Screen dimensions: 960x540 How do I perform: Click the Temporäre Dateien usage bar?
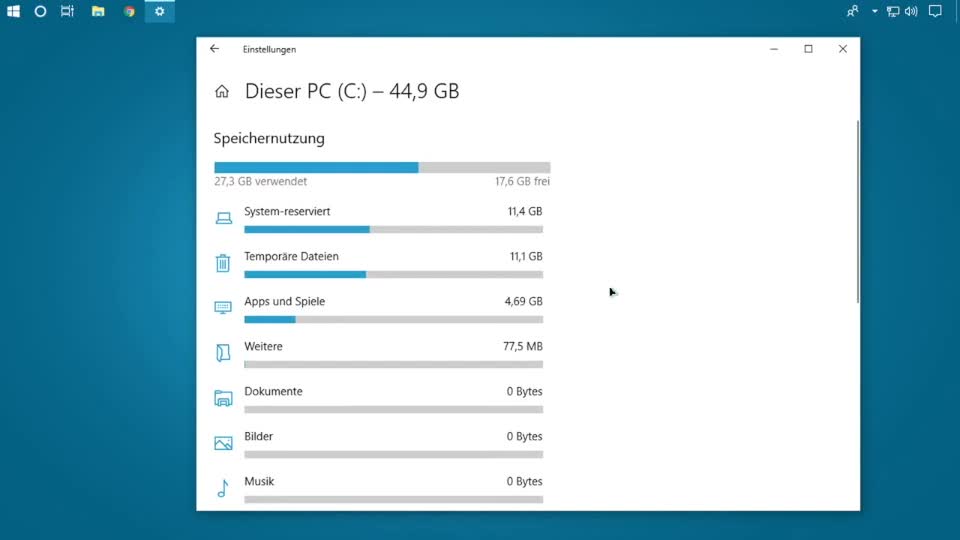tap(394, 274)
